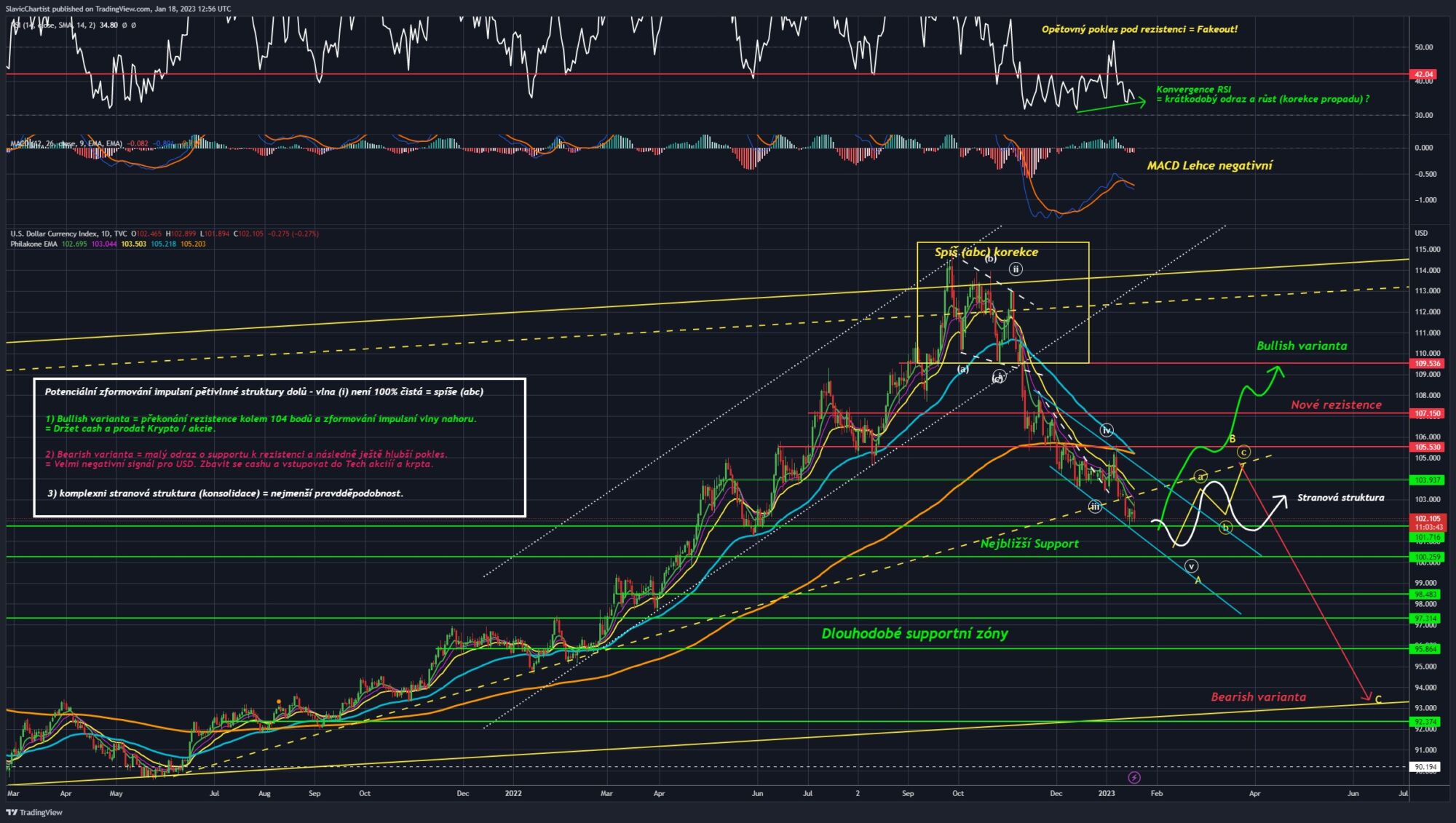Click the 97.314 green price label
This screenshot has width=1456, height=823.
[1427, 619]
